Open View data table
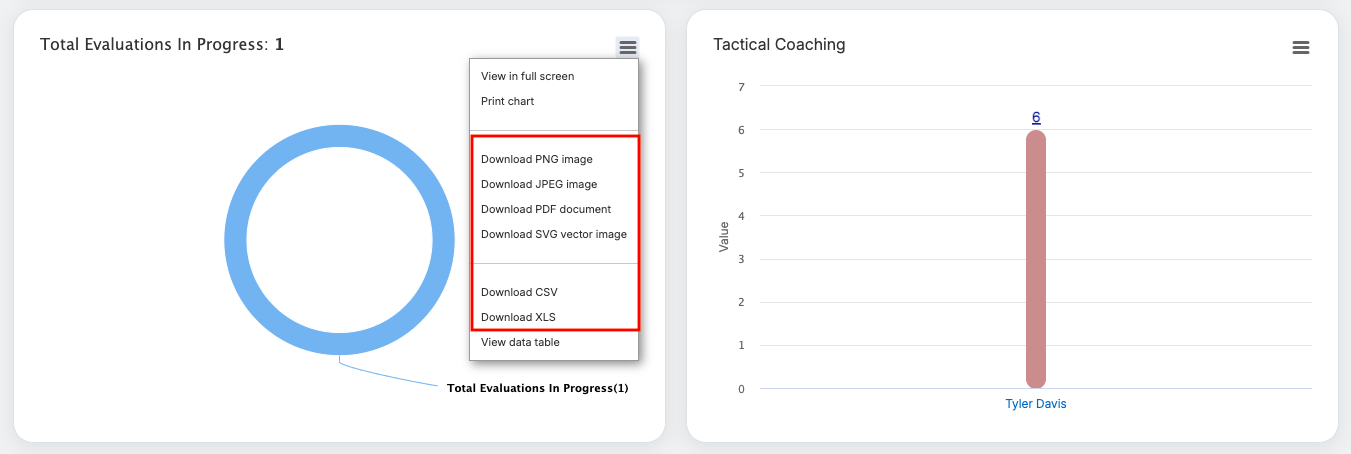The height and width of the screenshot is (454, 1351). click(x=520, y=342)
